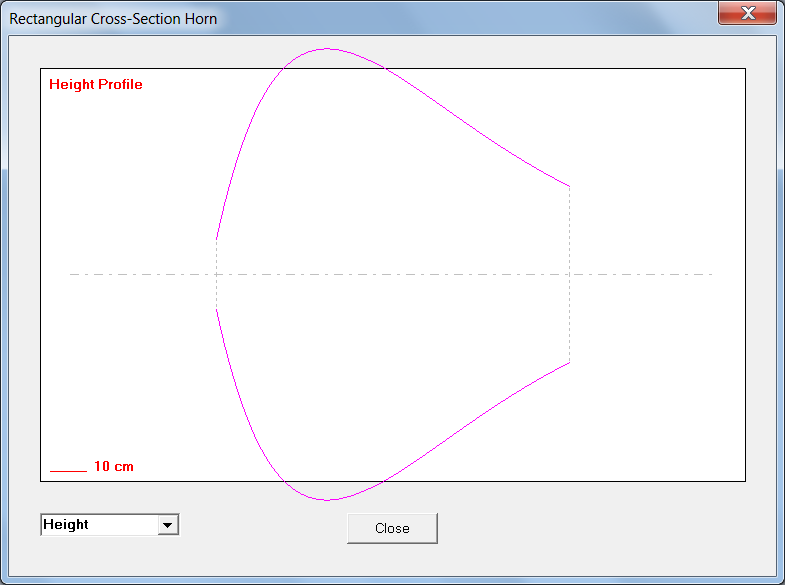The height and width of the screenshot is (585, 785).
Task: Click the 'Rectangular Cross-Section Horn' title text
Action: click(x=113, y=19)
